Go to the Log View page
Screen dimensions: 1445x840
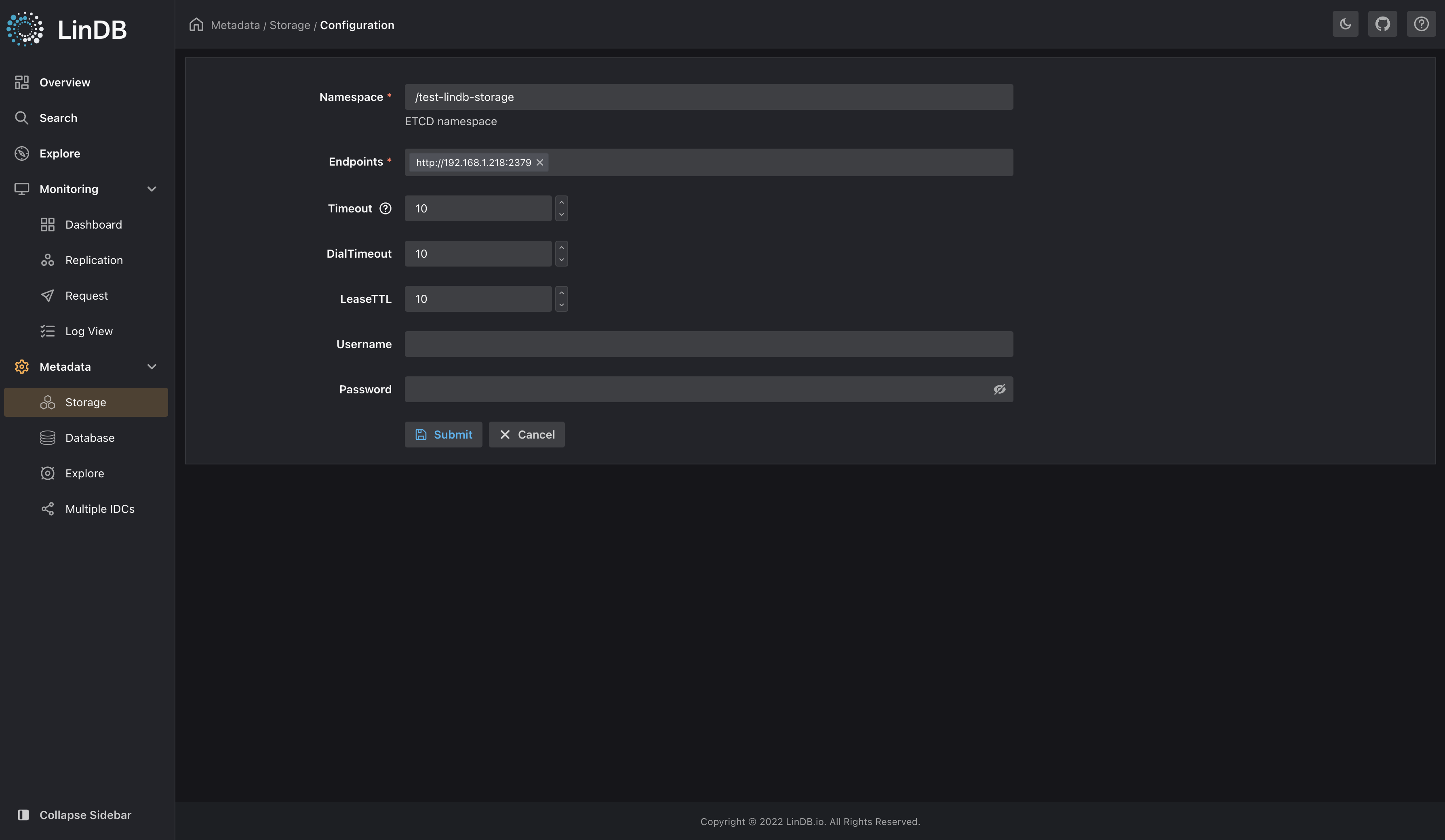click(89, 331)
